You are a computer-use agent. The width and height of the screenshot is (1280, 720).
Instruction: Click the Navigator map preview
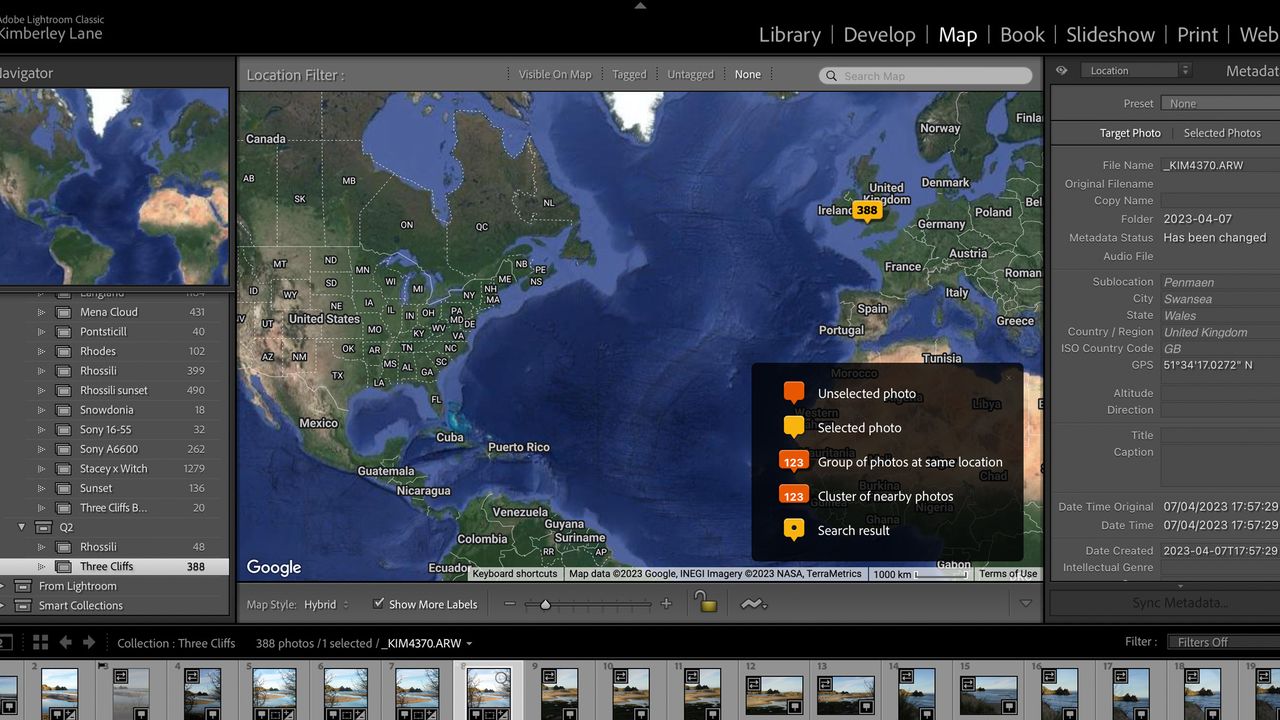(x=114, y=187)
